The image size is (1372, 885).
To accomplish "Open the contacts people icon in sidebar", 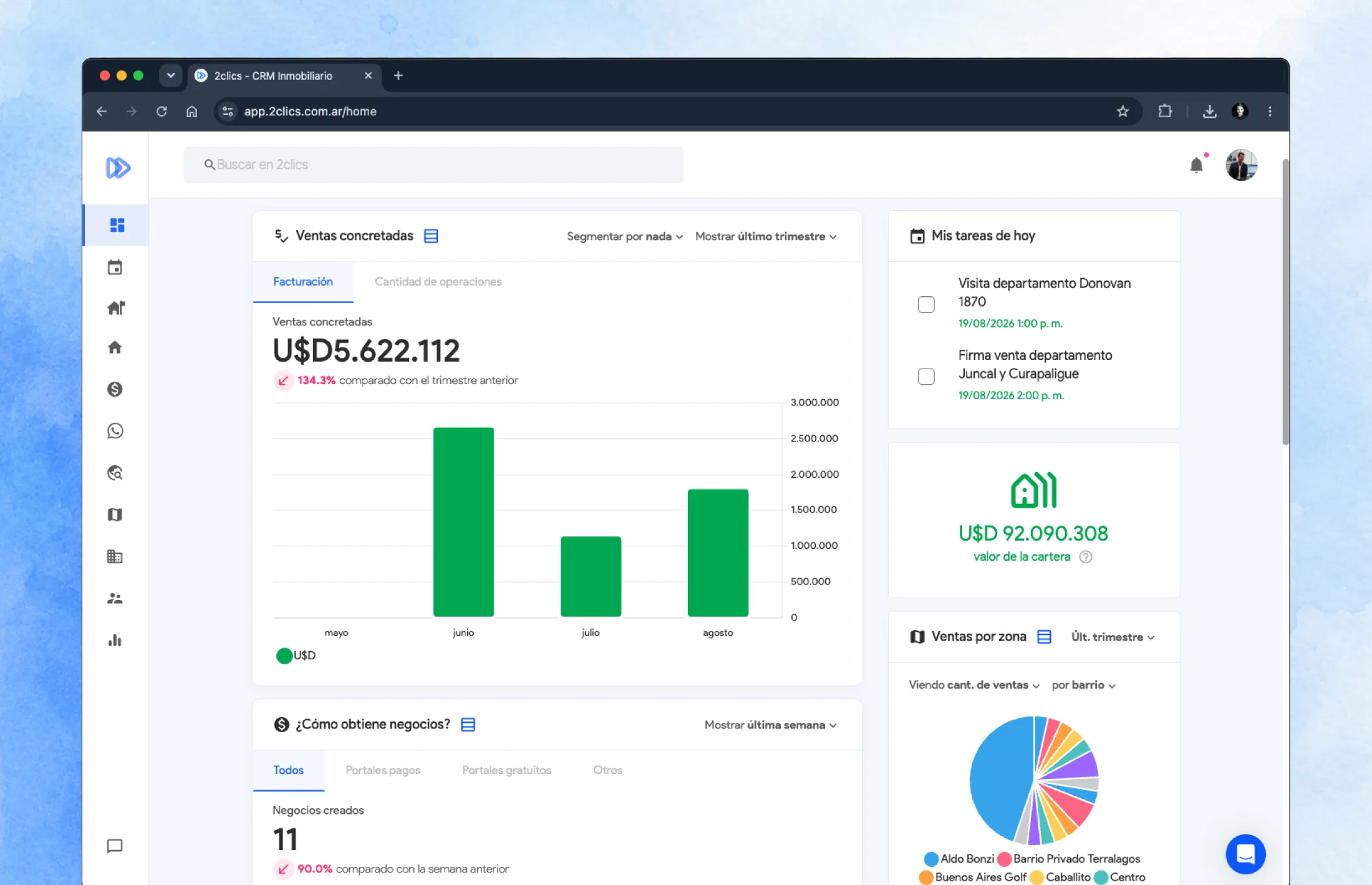I will tap(115, 598).
